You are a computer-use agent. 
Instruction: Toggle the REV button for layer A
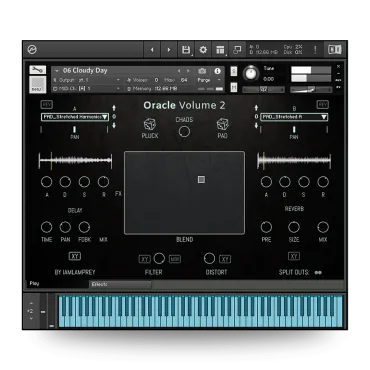point(47,105)
